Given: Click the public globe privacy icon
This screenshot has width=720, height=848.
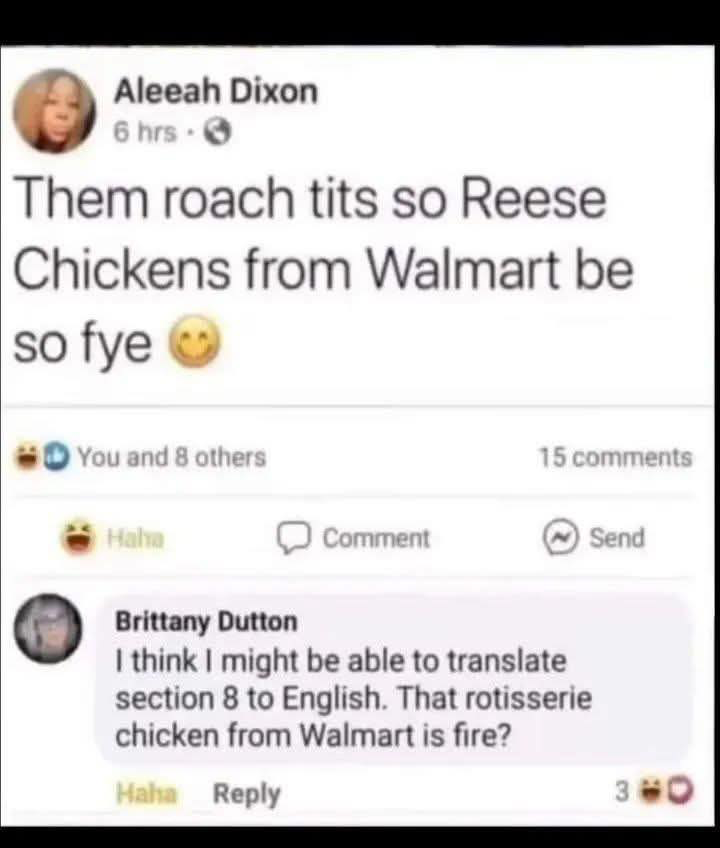Looking at the screenshot, I should point(219,132).
